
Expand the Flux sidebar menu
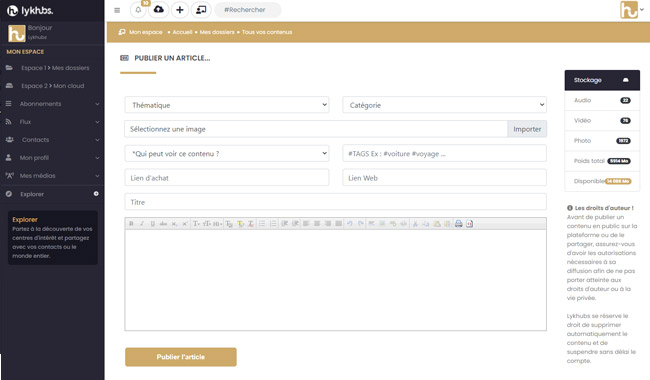52,122
